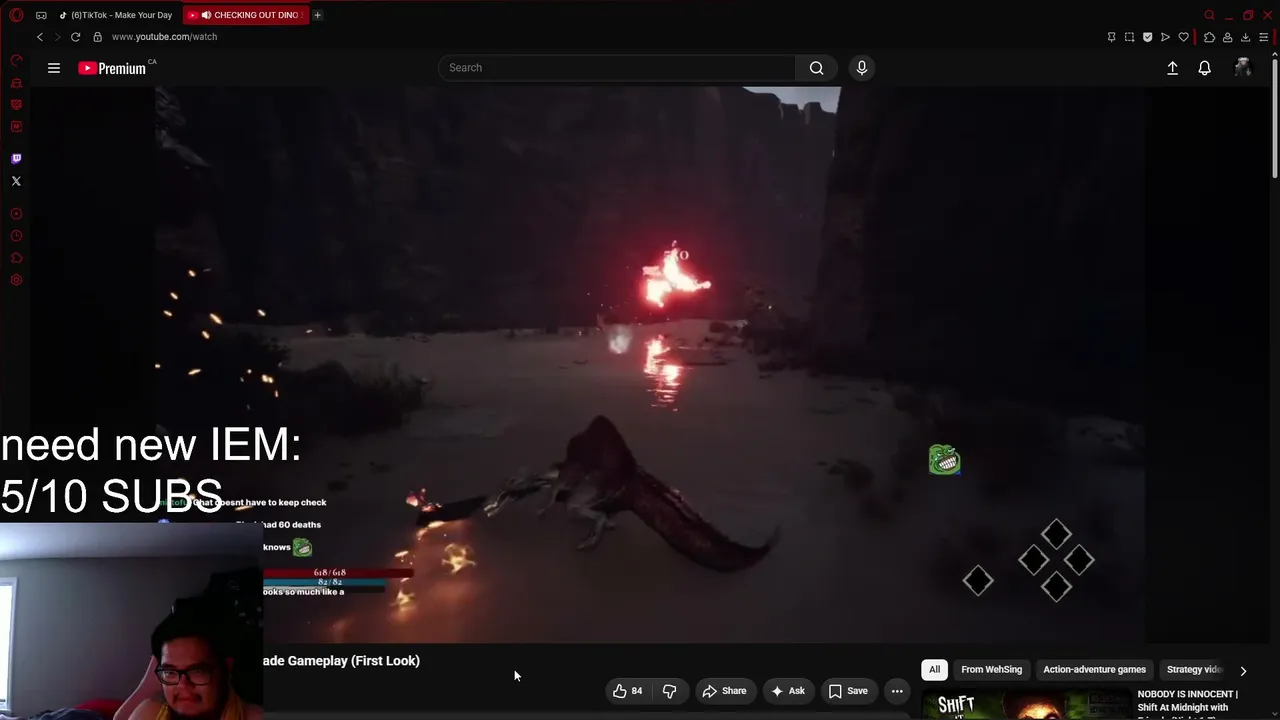
Task: Like the video with 84 likes
Action: tap(628, 691)
